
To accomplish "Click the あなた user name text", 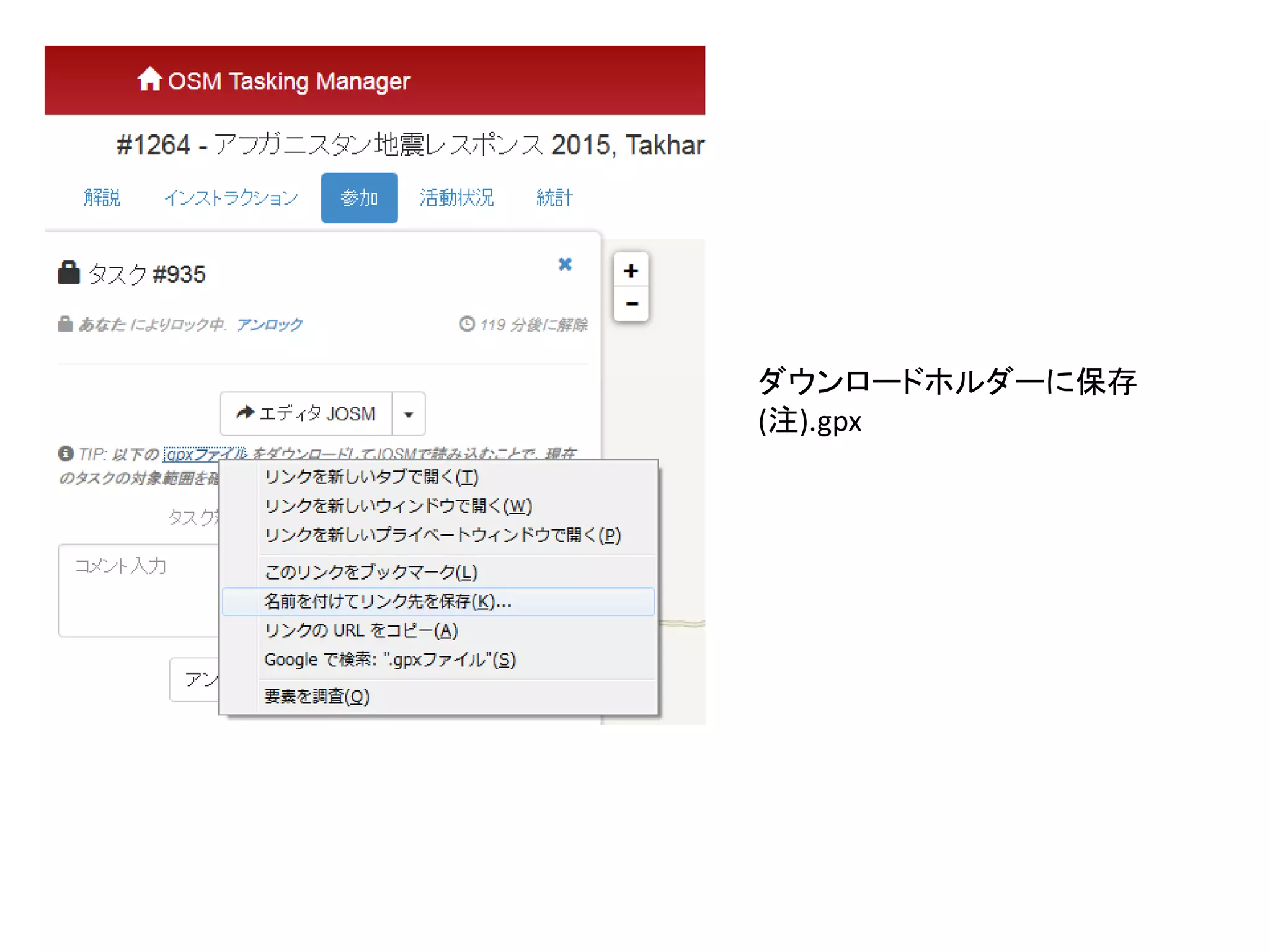I will point(102,324).
